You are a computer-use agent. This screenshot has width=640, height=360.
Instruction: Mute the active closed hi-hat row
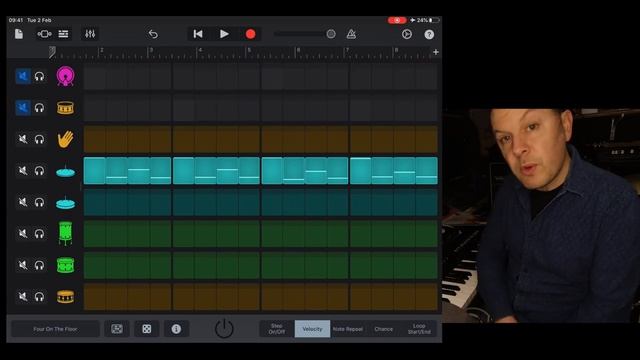pyautogui.click(x=23, y=171)
